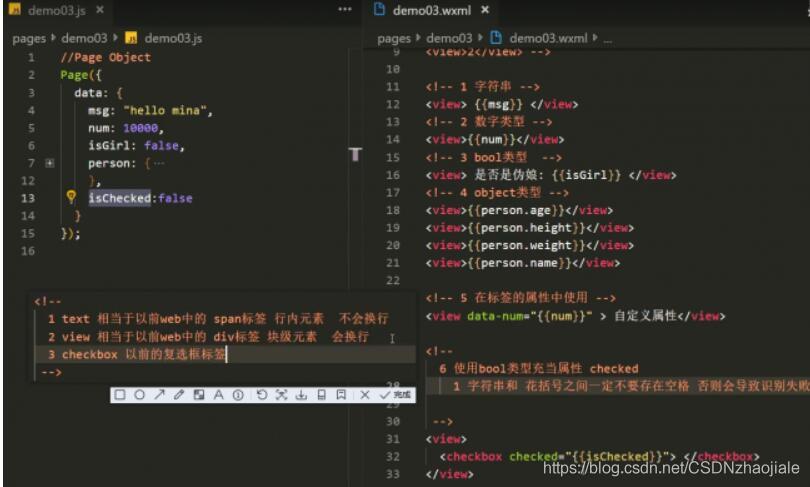Click line number 13 in left editor
Viewport: 810px width, 487px height.
(28, 198)
